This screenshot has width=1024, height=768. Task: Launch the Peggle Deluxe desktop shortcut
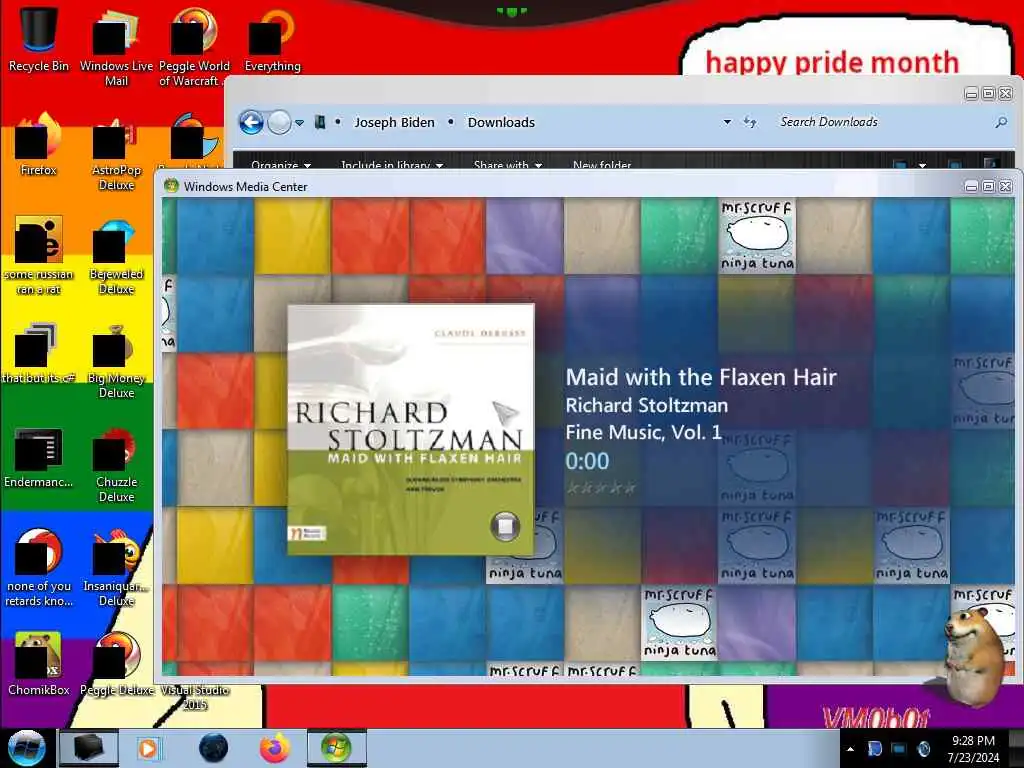(116, 665)
